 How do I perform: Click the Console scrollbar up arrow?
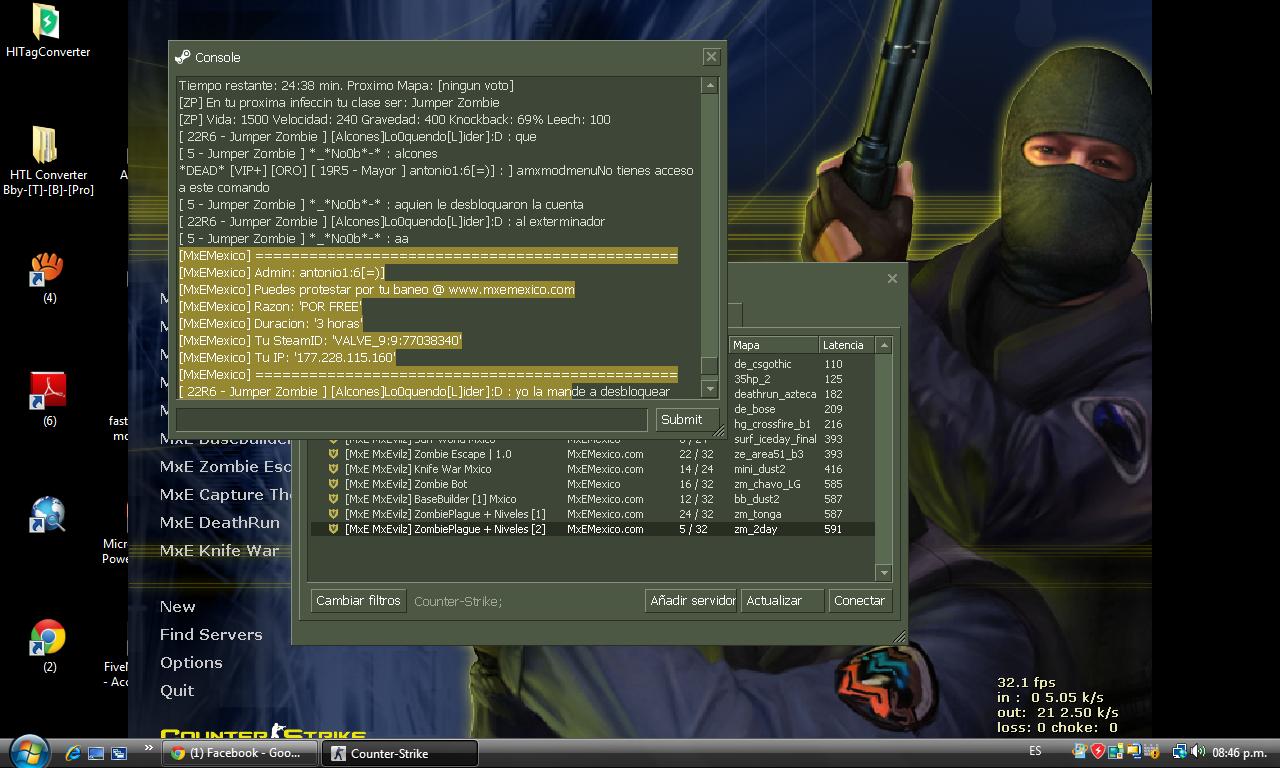coord(710,86)
